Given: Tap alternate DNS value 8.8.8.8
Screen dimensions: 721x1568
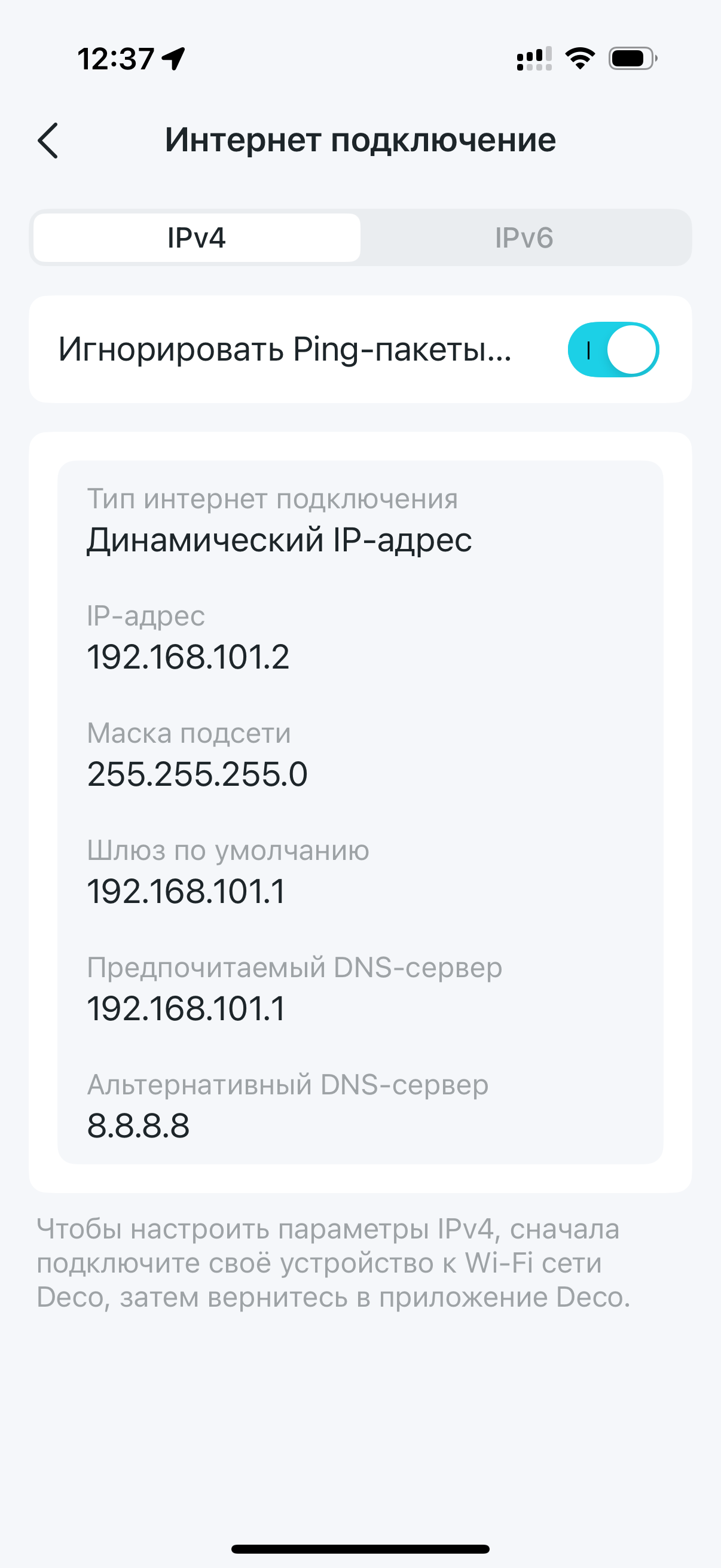Looking at the screenshot, I should pyautogui.click(x=138, y=1125).
